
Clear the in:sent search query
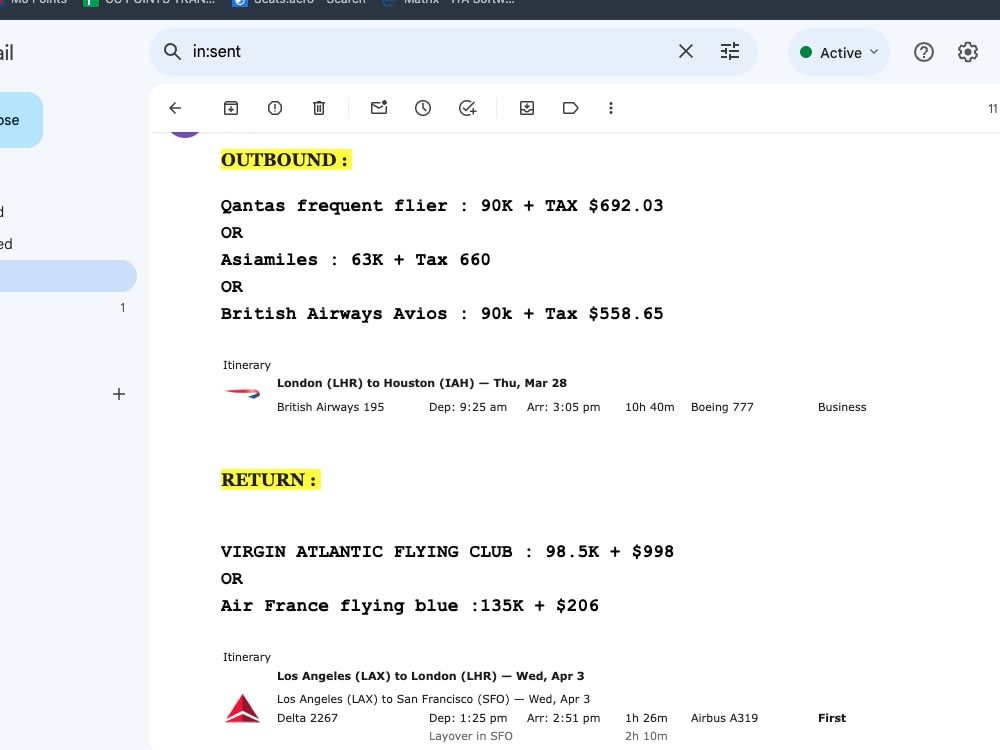pos(686,52)
